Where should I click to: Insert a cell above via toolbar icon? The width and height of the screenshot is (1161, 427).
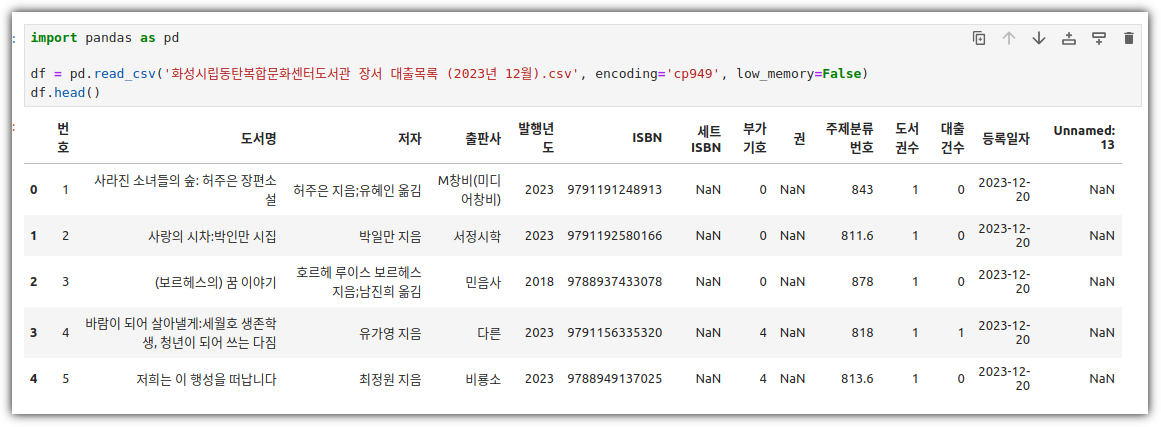pyautogui.click(x=1068, y=38)
